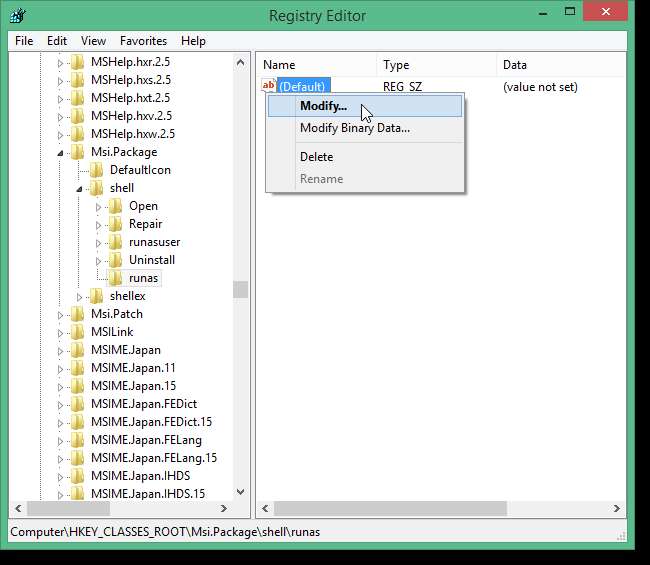Select the Uninstall key folder icon
Viewport: 650px width, 565px height.
pos(115,260)
